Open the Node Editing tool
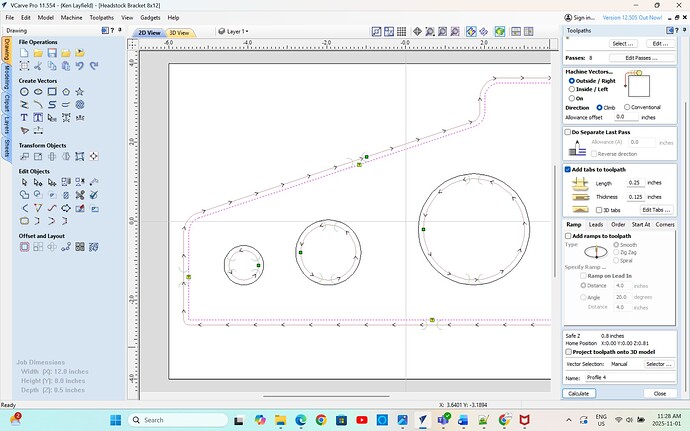 click(x=38, y=182)
